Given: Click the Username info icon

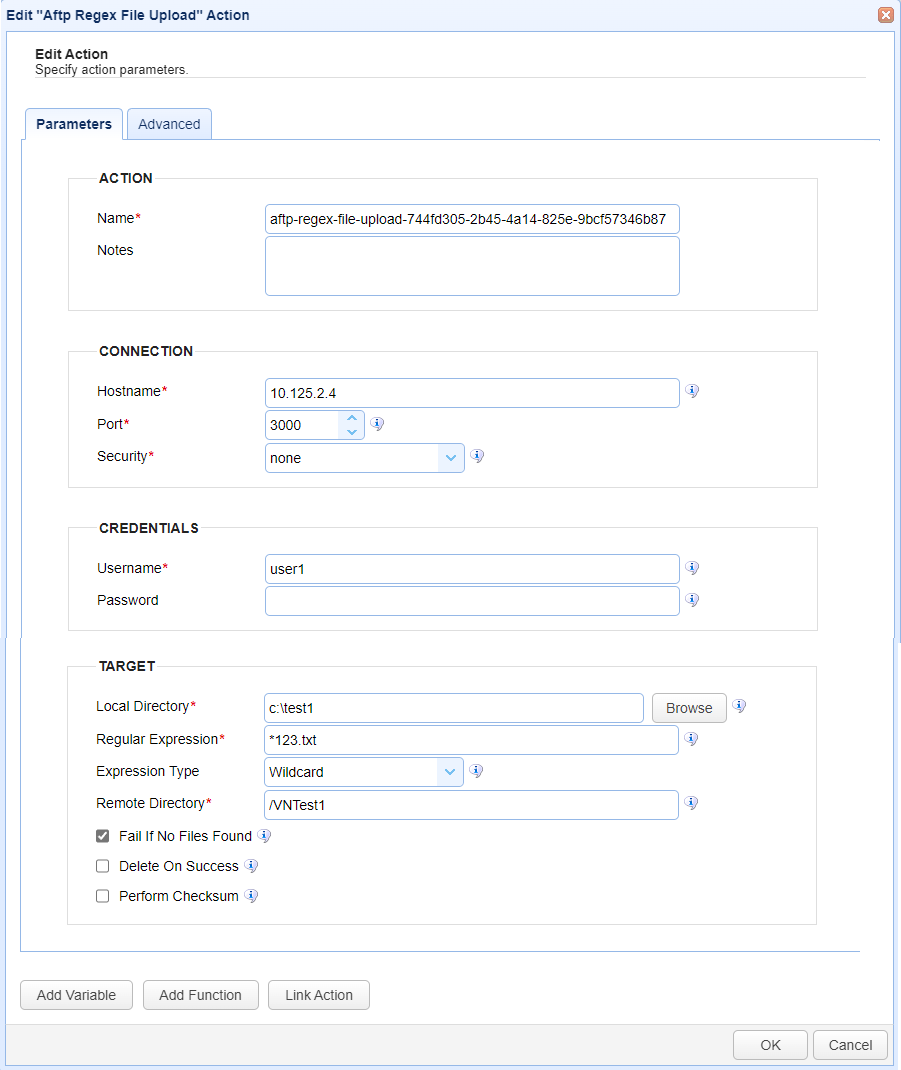Looking at the screenshot, I should (x=692, y=567).
